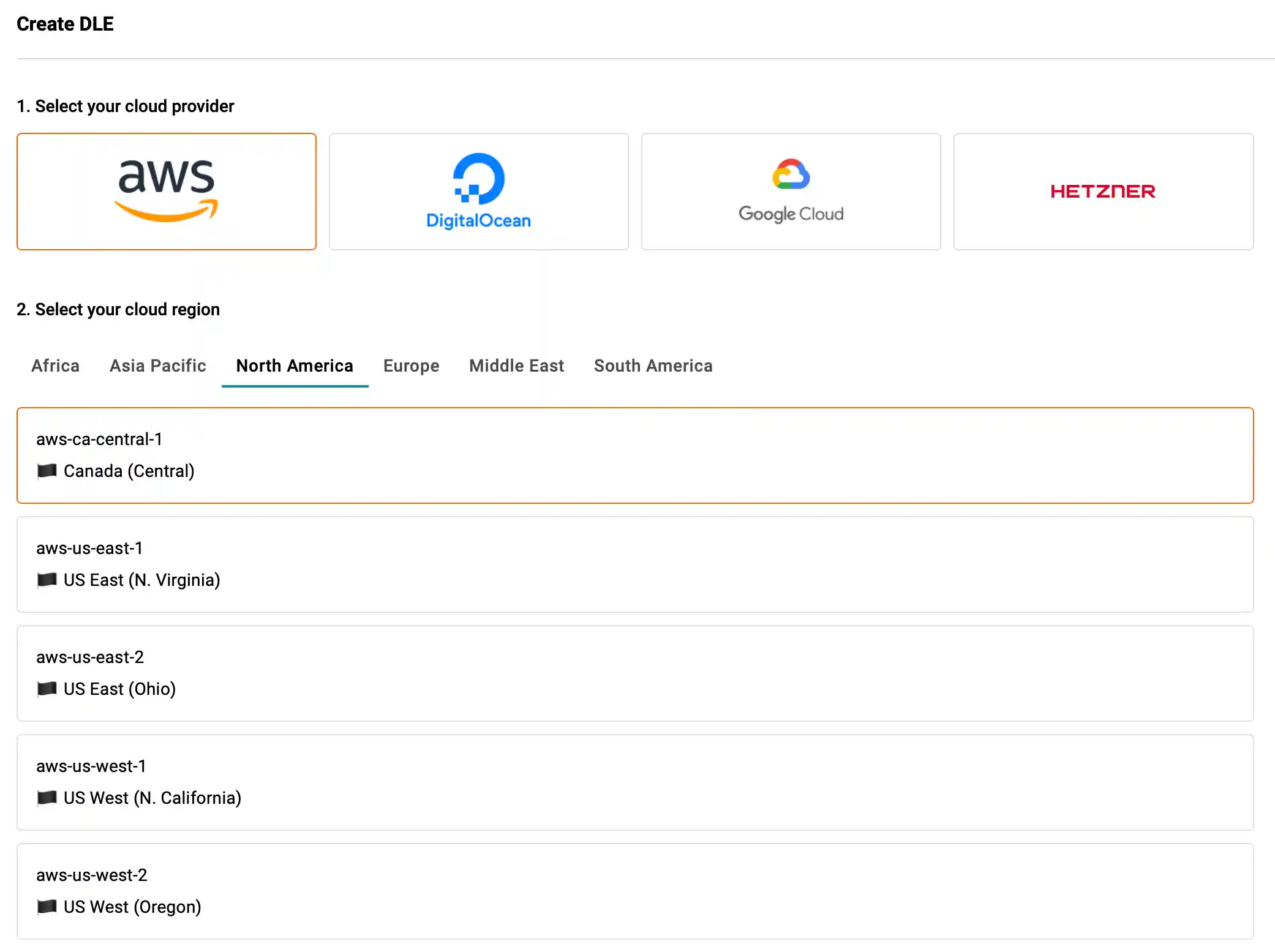The image size is (1275, 952).
Task: Pick Hetzner as the cloud provider
Action: (1102, 192)
